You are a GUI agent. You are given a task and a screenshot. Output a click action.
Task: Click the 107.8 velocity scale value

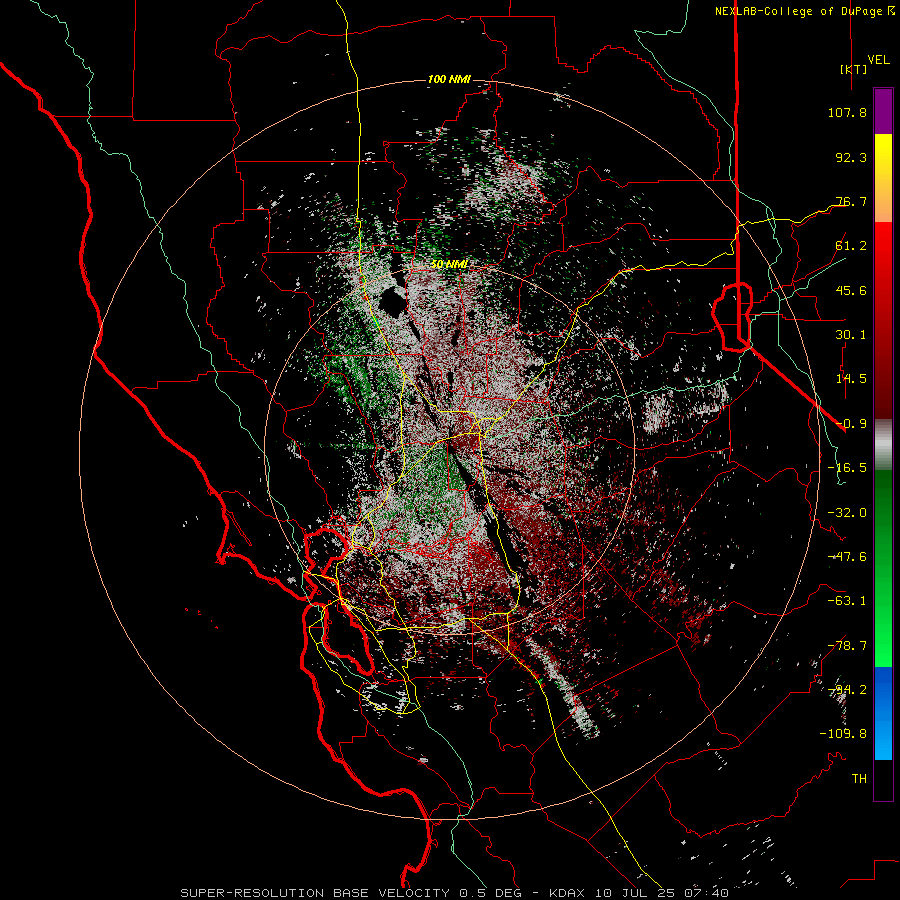pos(847,112)
